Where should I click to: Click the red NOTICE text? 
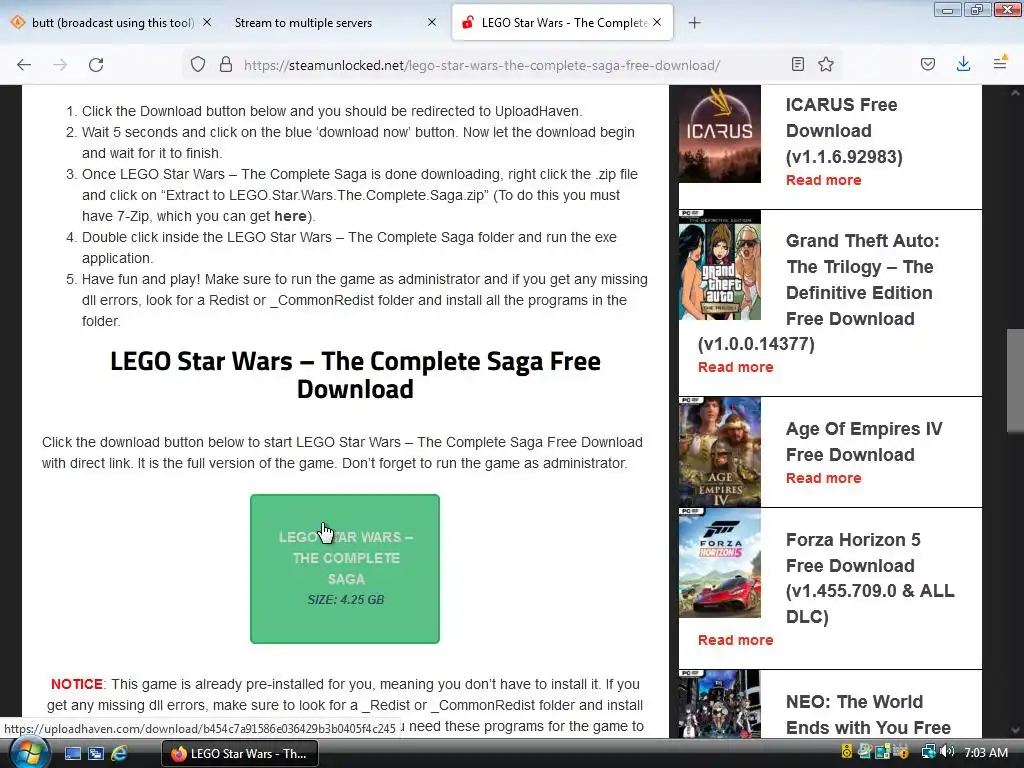76,684
